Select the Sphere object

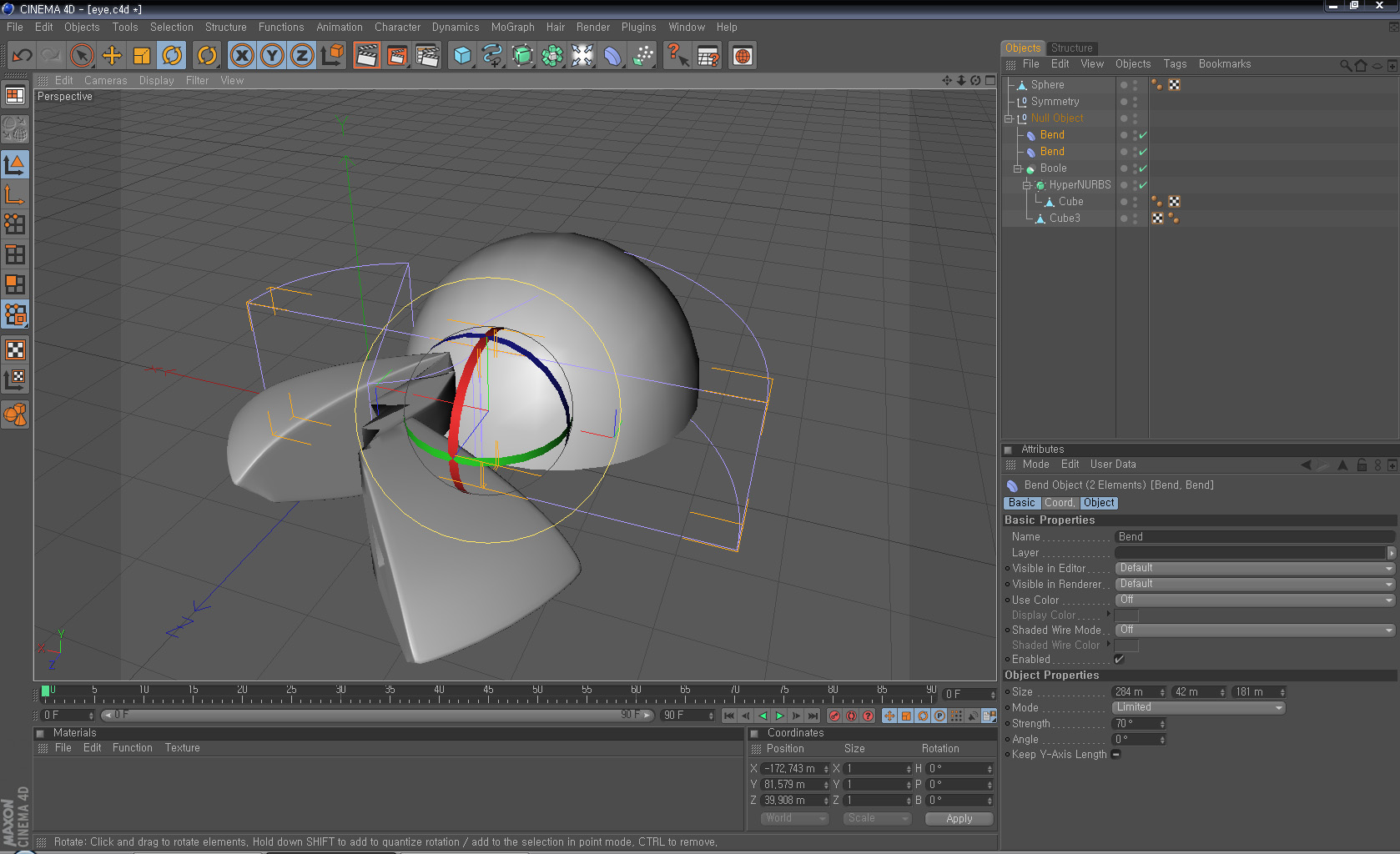pos(1047,85)
